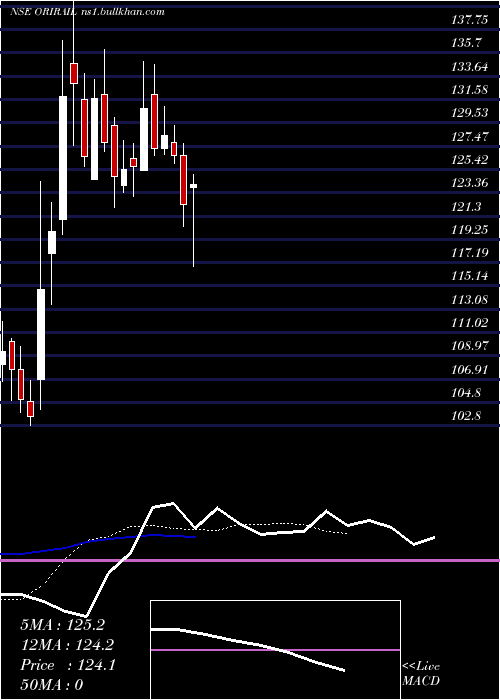Click the 5MA : 125.2 value
This screenshot has width=500, height=700.
pyautogui.click(x=62, y=625)
